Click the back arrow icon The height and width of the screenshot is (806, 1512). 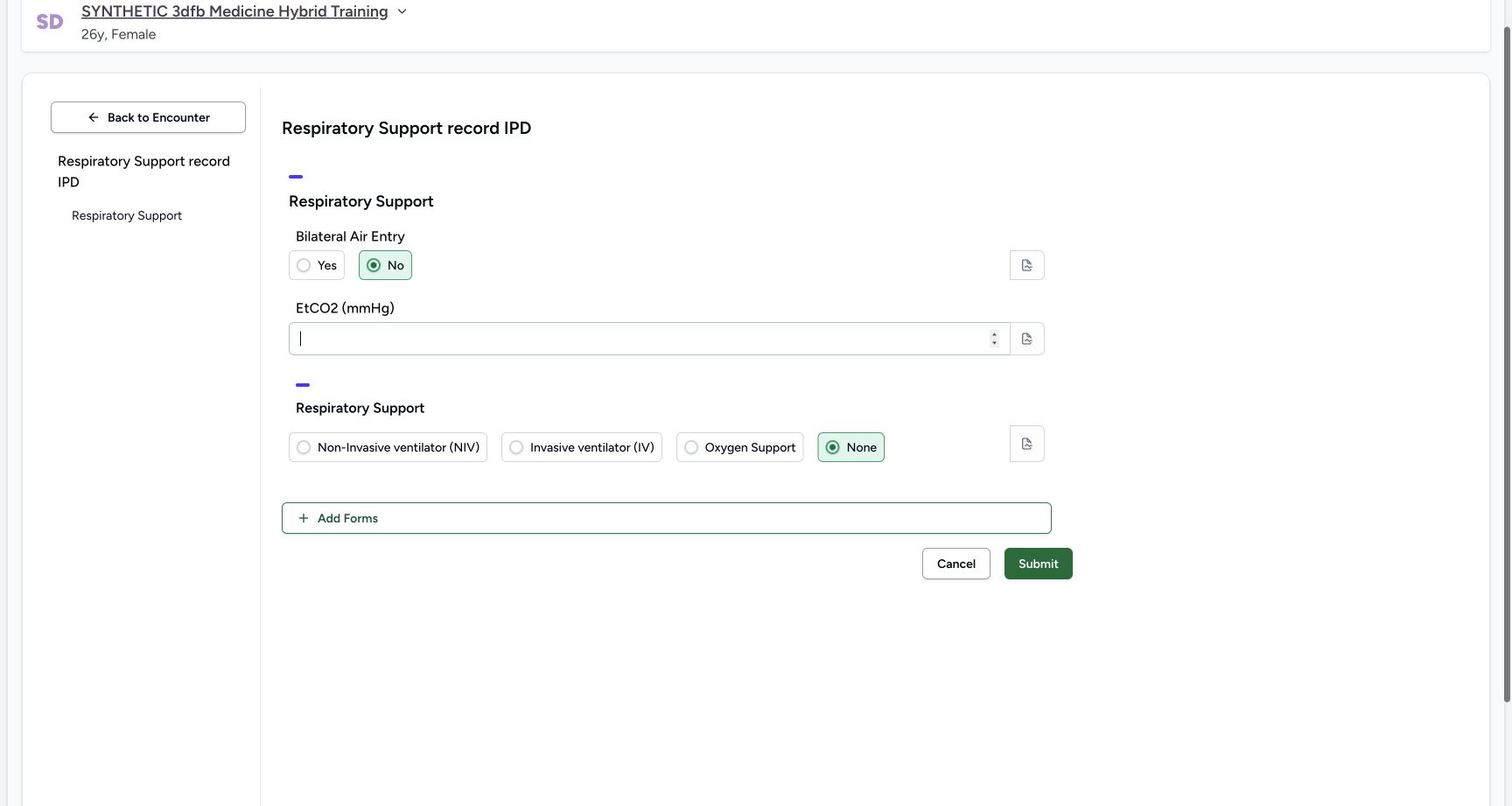point(94,117)
